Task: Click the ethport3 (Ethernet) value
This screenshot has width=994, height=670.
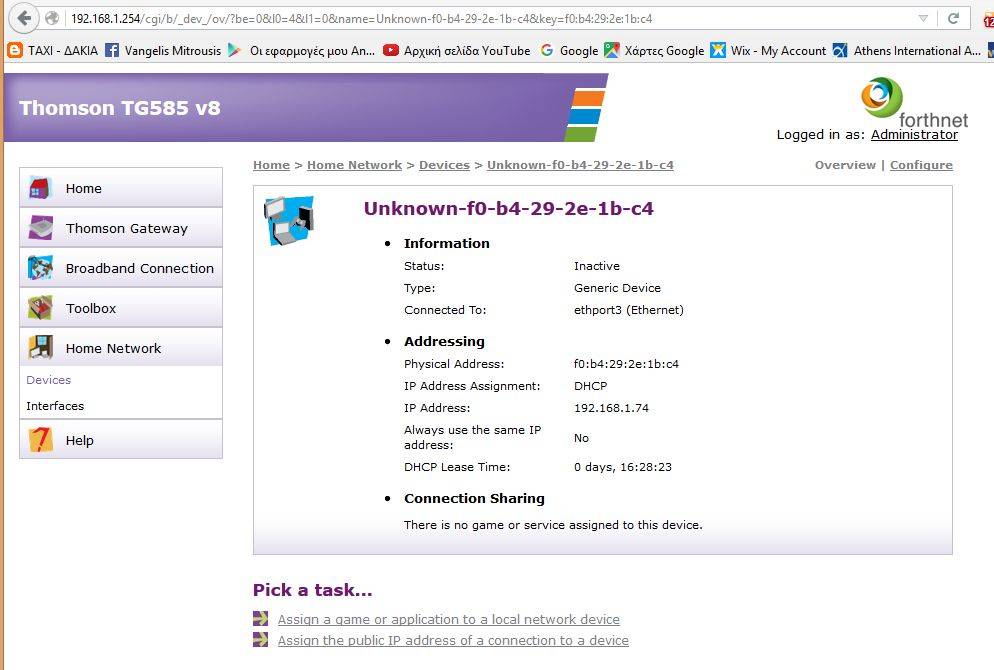Action: pos(629,310)
